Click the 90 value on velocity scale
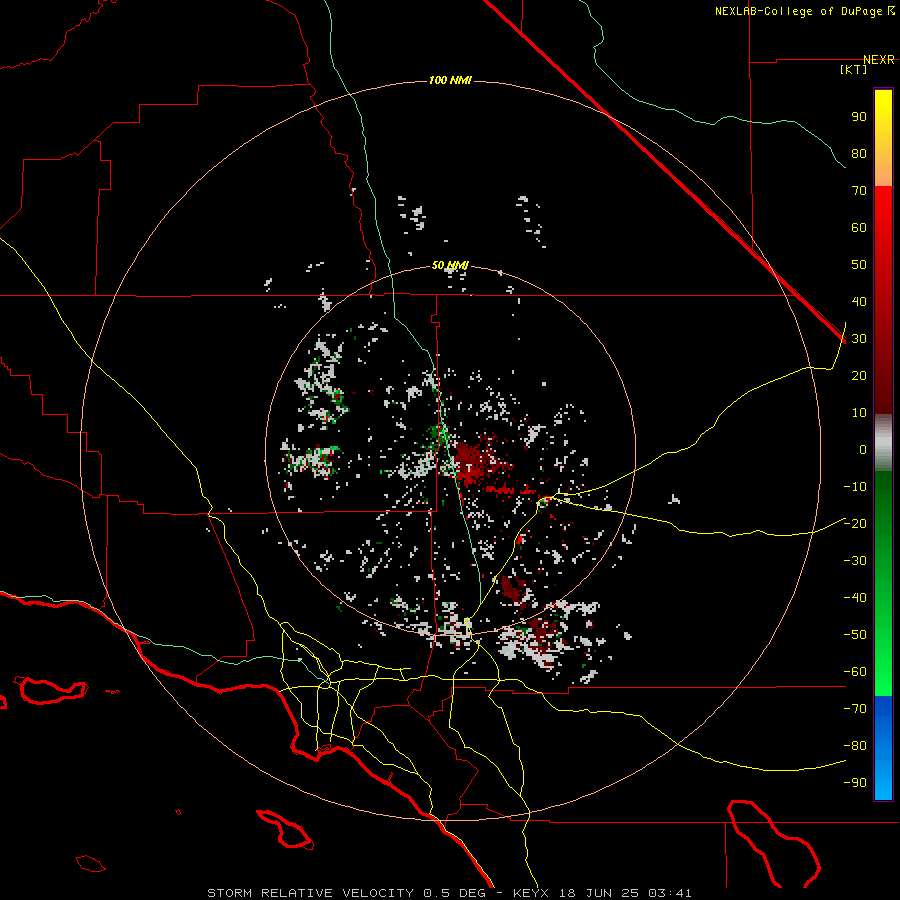 point(859,117)
